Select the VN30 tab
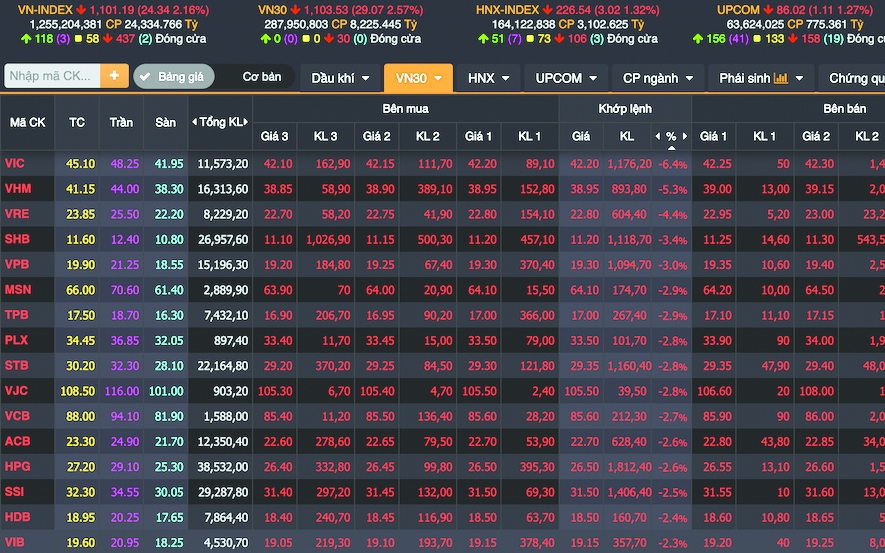This screenshot has height=553, width=885. click(418, 78)
